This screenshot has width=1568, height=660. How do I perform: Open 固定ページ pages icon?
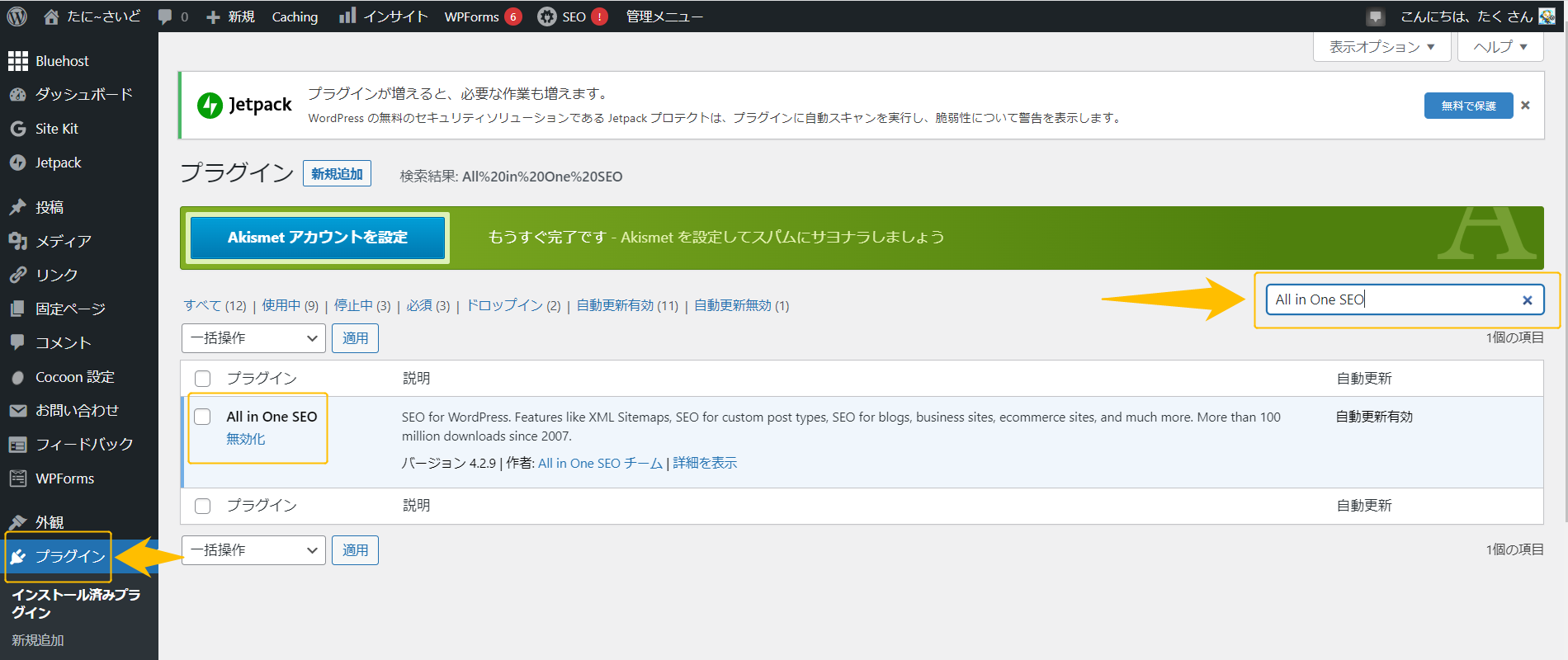tap(18, 309)
